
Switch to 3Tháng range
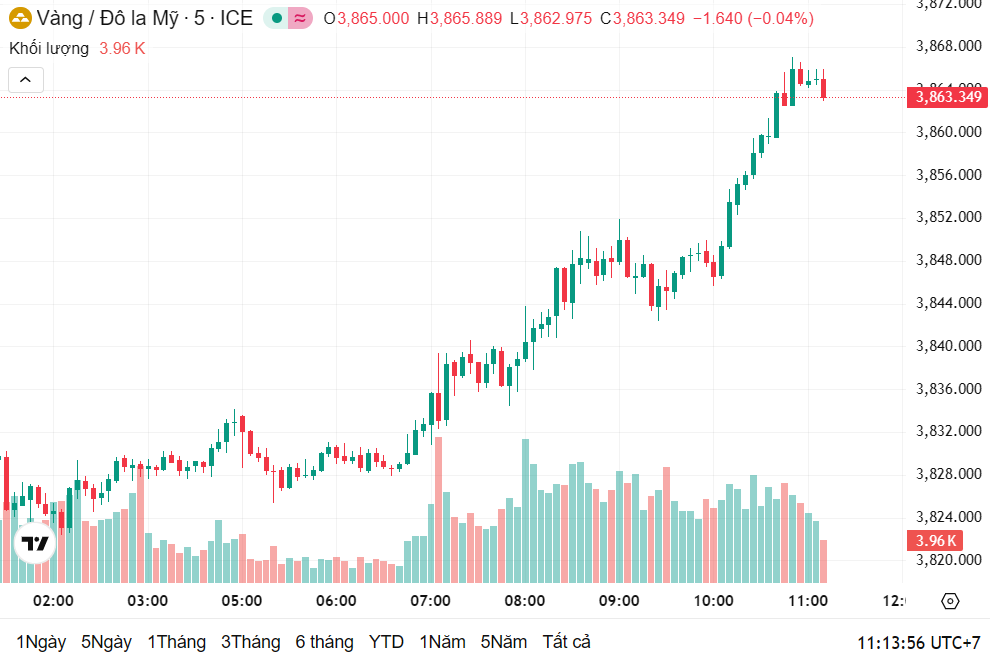click(x=250, y=642)
